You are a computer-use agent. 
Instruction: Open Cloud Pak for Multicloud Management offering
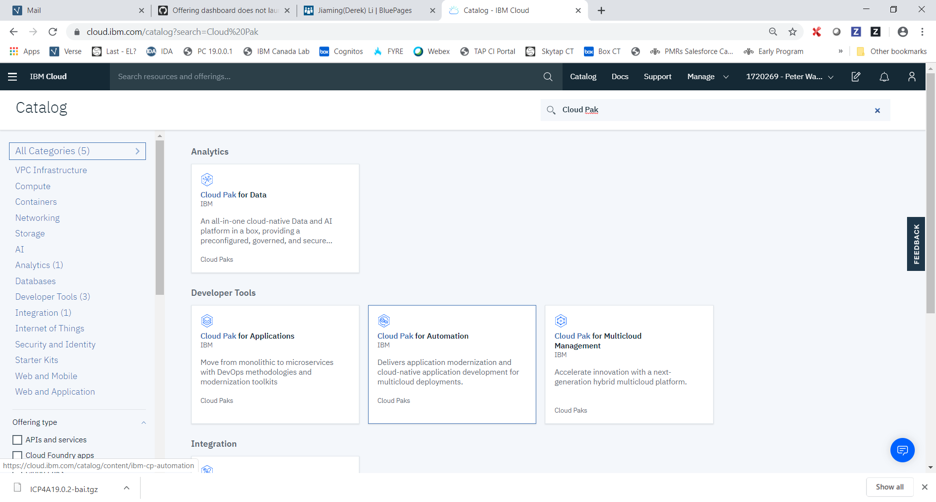coord(629,365)
